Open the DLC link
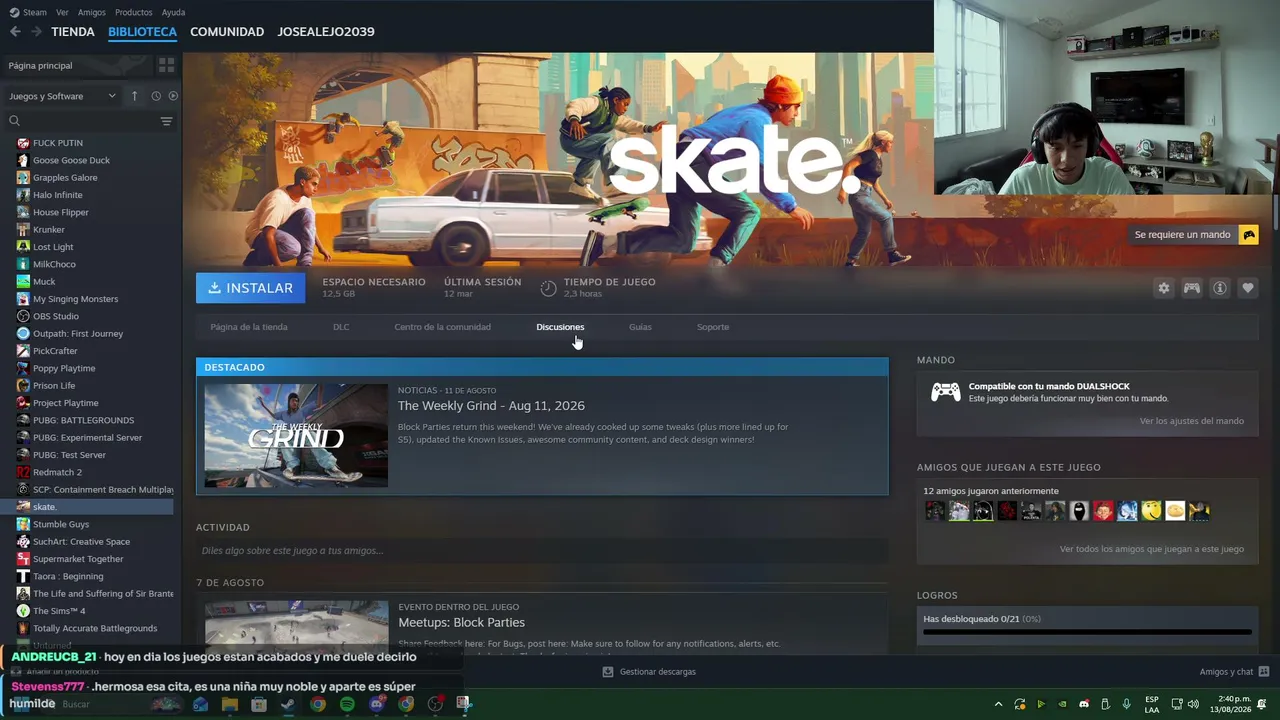This screenshot has width=1280, height=720. click(341, 327)
